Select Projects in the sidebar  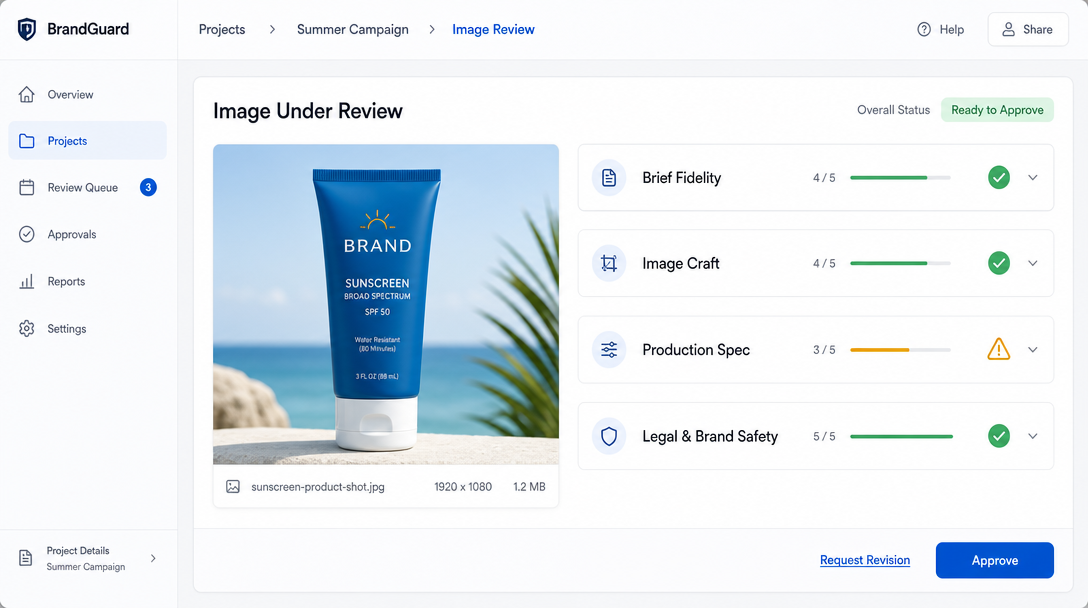(87, 141)
